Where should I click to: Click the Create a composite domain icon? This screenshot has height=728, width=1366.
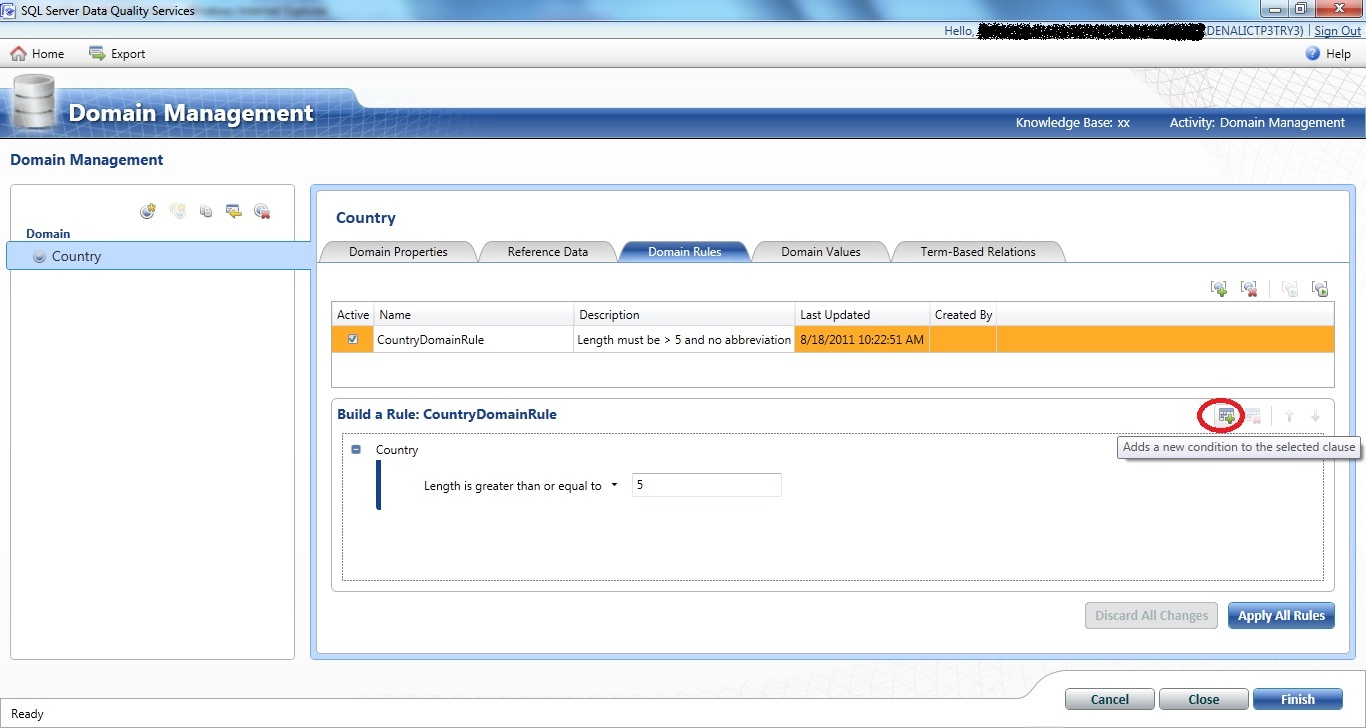pos(178,211)
